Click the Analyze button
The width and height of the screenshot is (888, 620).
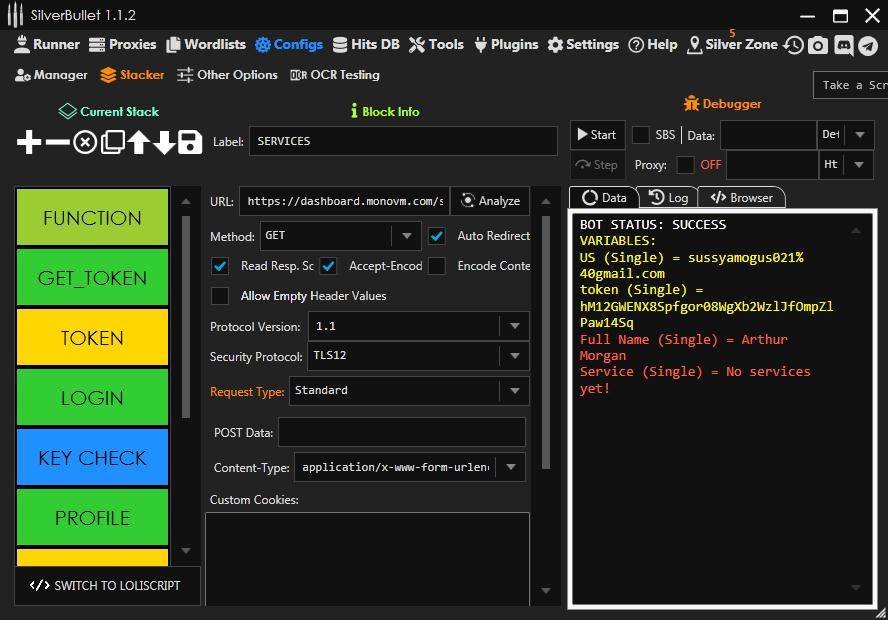490,201
